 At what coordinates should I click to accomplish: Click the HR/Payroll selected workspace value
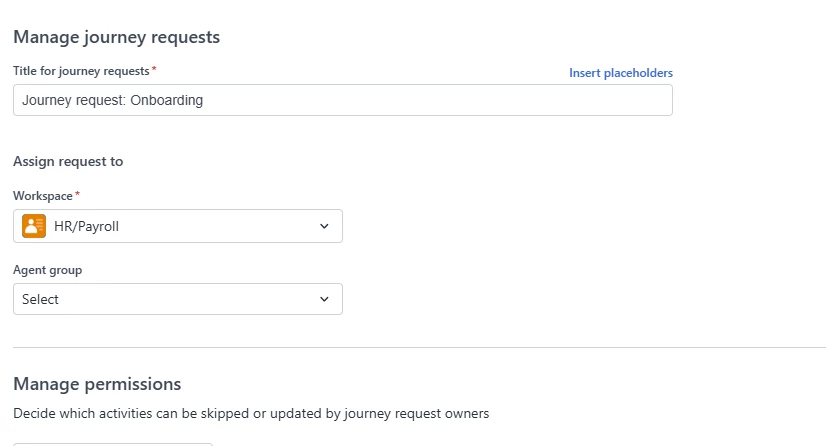point(87,226)
